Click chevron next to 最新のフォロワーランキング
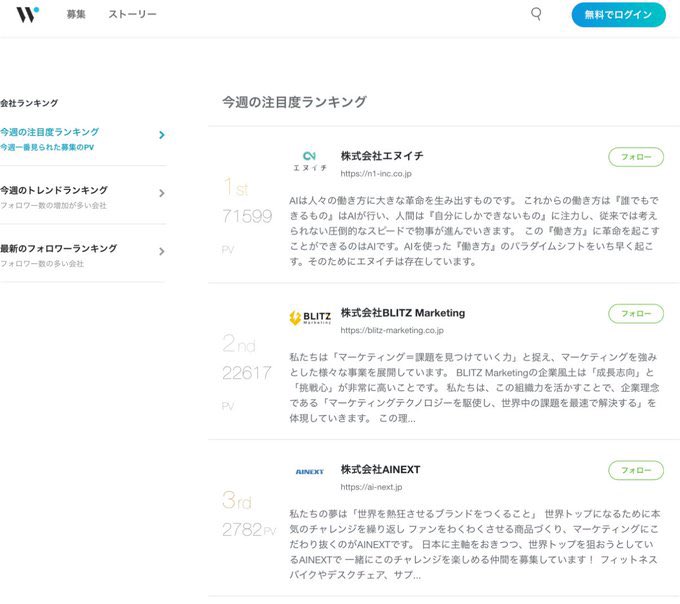Screen dimensions: 680x604 [x=162, y=251]
